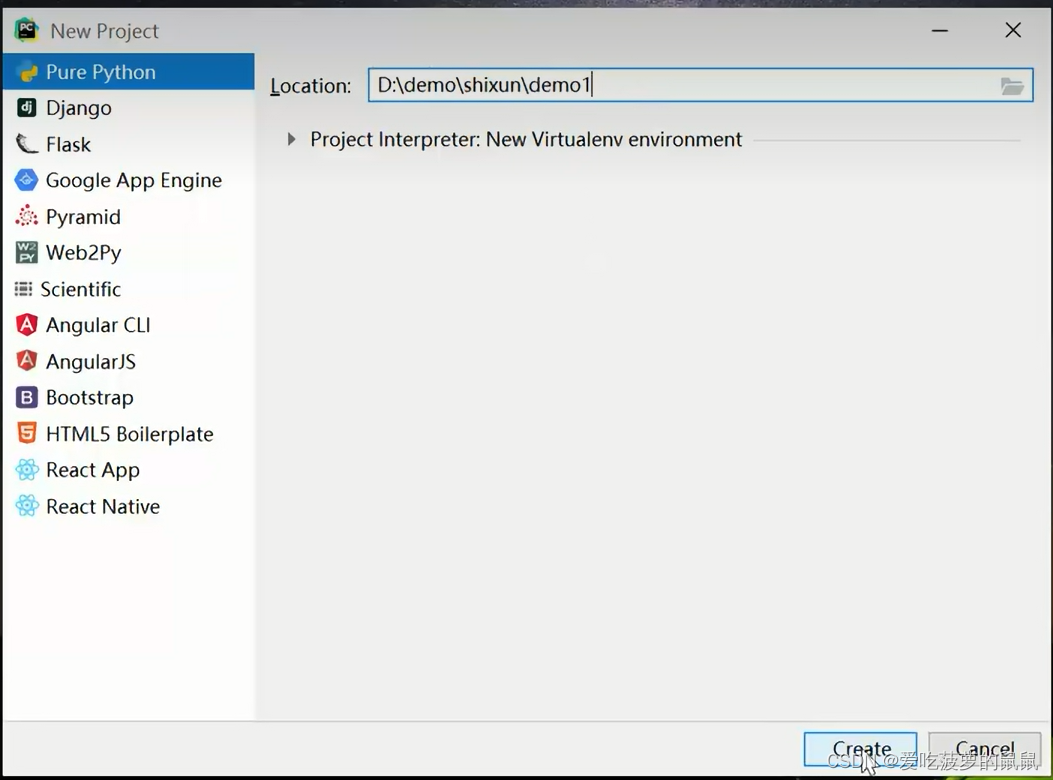Viewport: 1053px width, 780px height.
Task: Click the Google App Engine icon
Action: [x=26, y=180]
